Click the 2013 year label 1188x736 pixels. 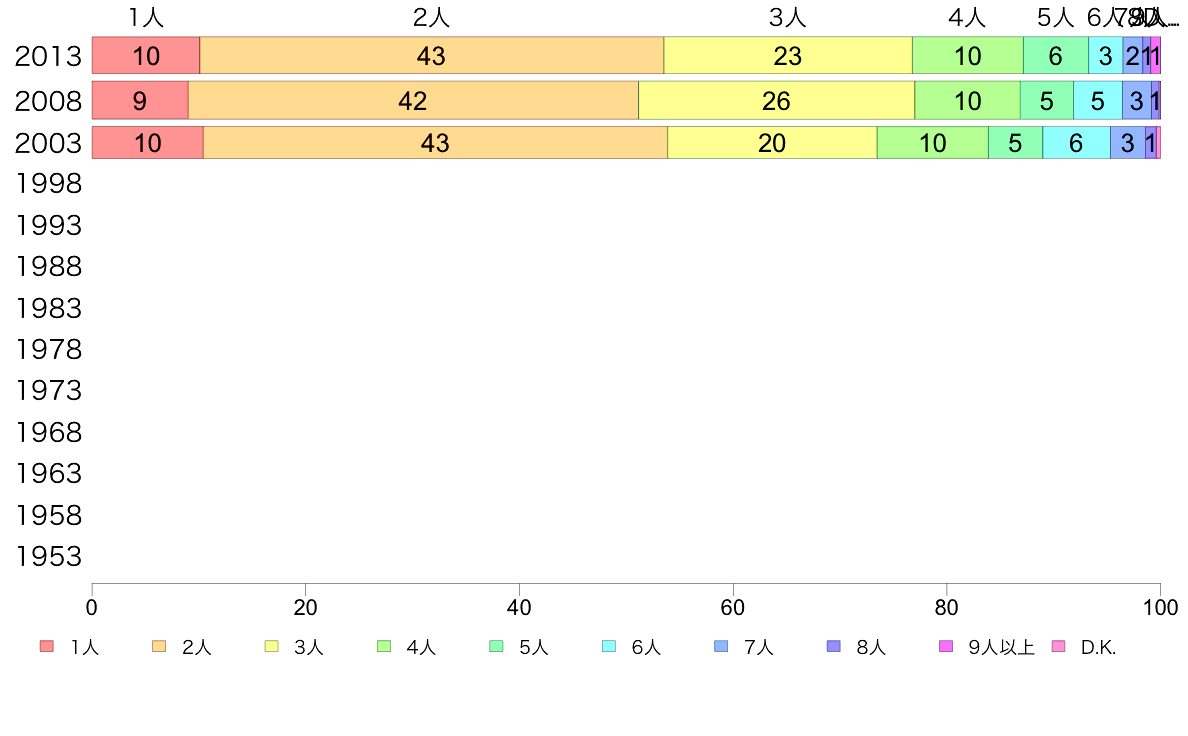[48, 56]
